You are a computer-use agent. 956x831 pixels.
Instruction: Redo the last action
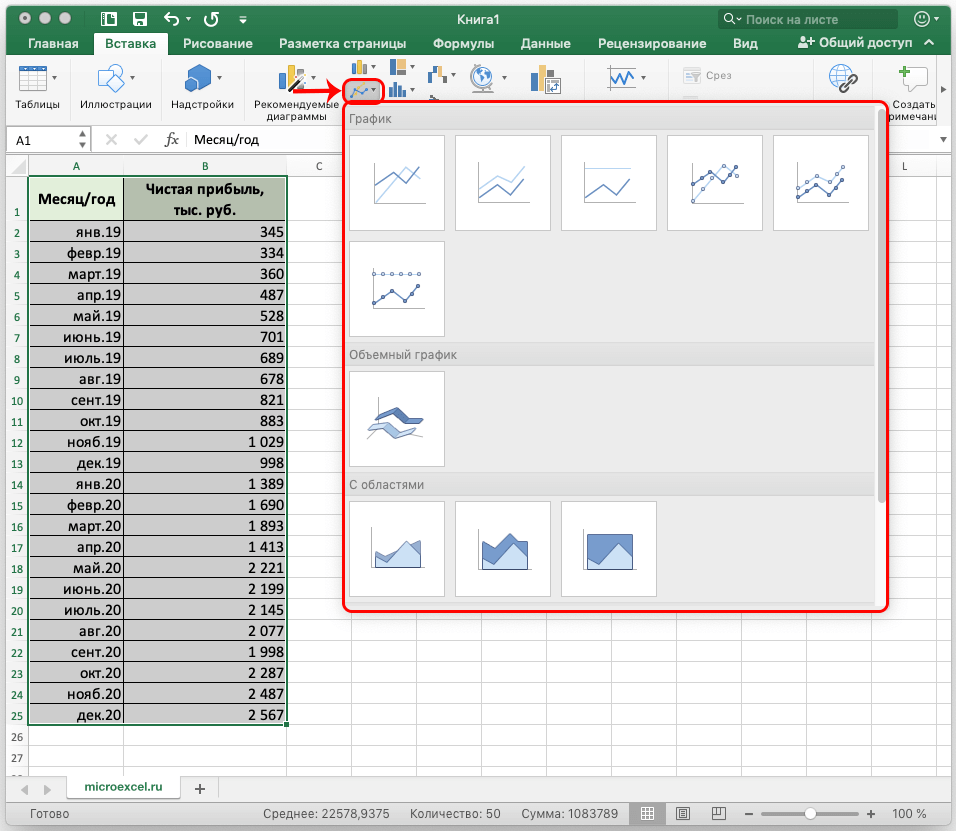pos(212,20)
